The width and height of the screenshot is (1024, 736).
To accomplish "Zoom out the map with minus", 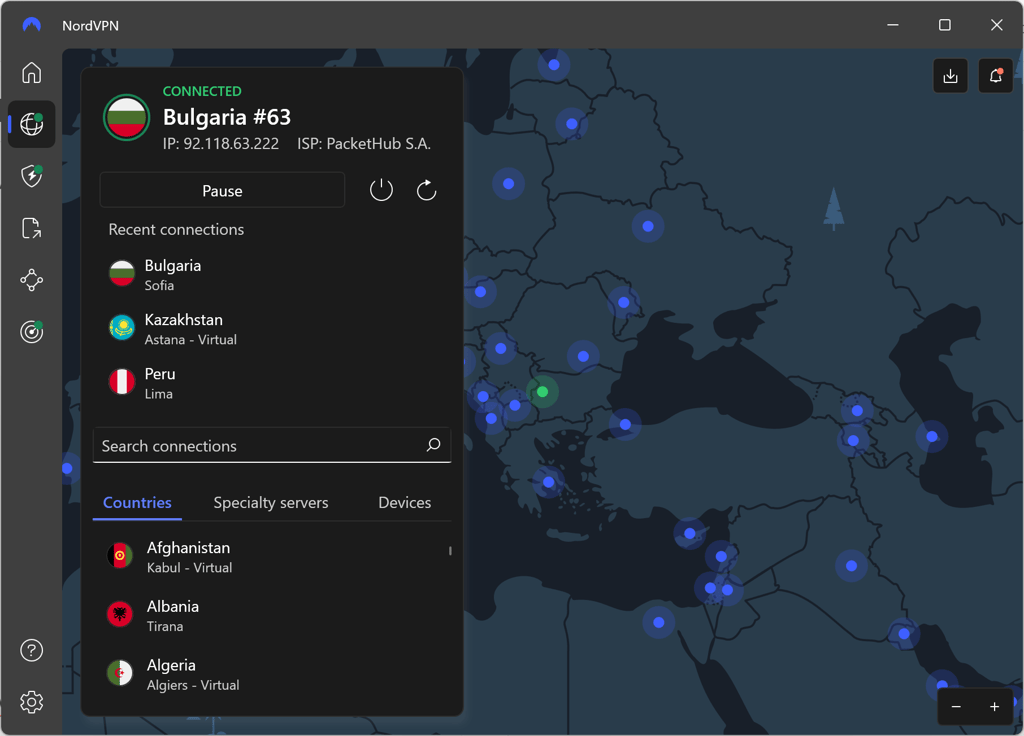I will click(956, 707).
